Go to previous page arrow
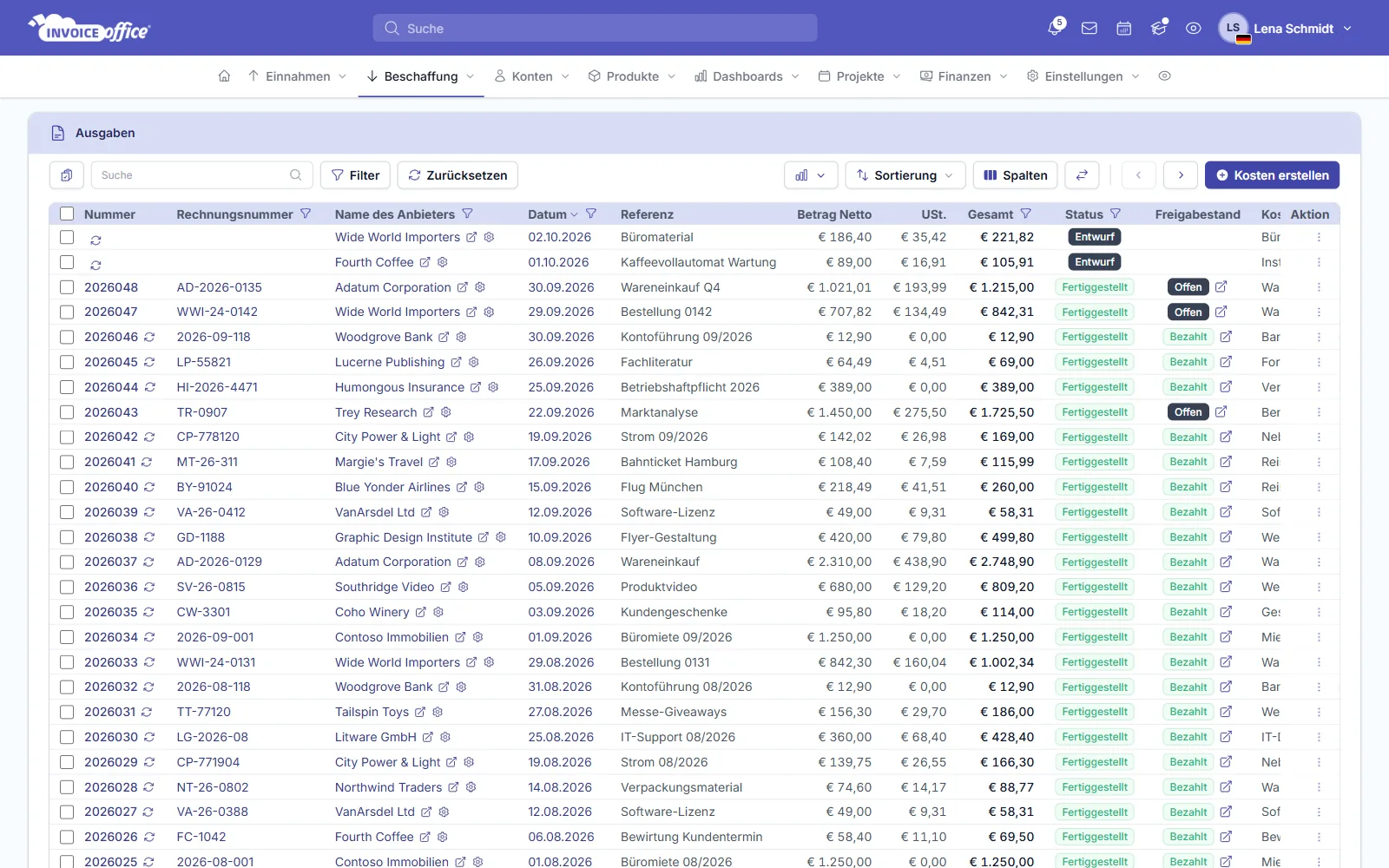 (1138, 175)
